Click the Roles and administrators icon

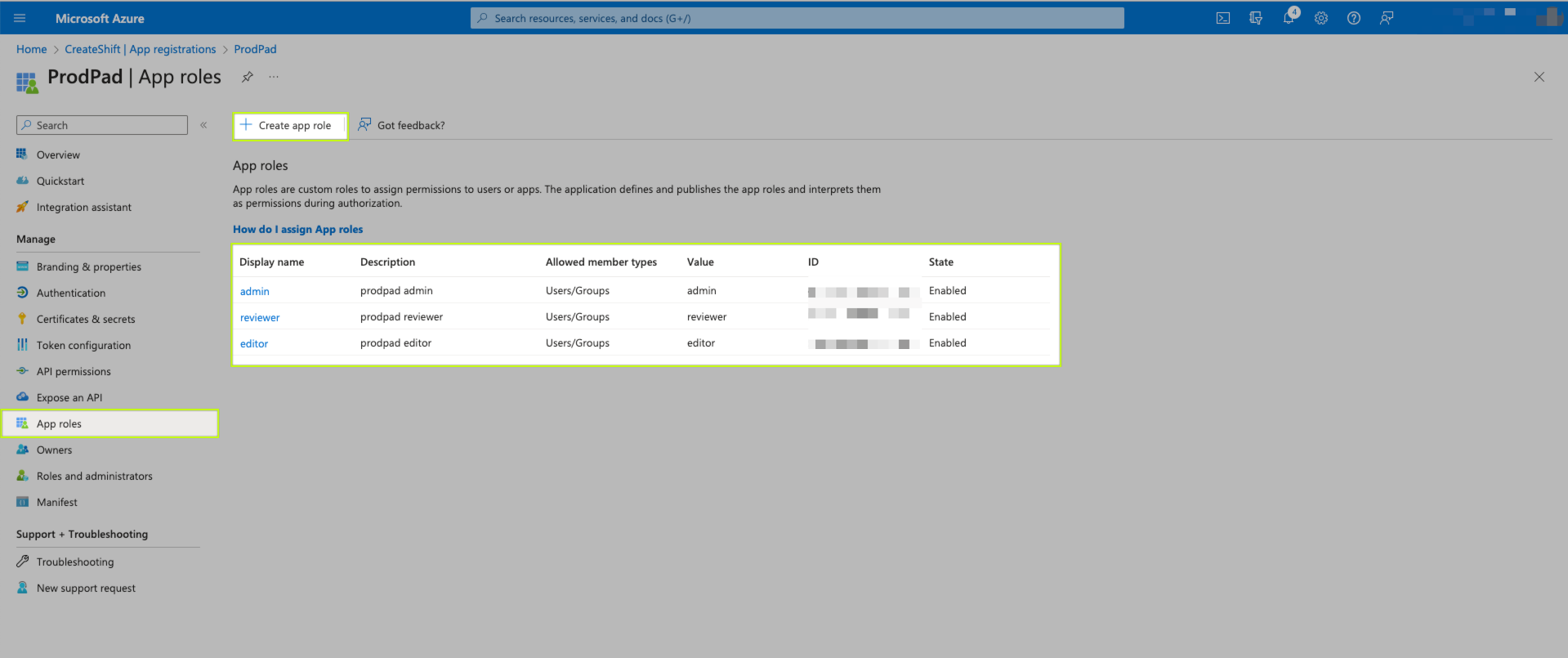[x=22, y=476]
